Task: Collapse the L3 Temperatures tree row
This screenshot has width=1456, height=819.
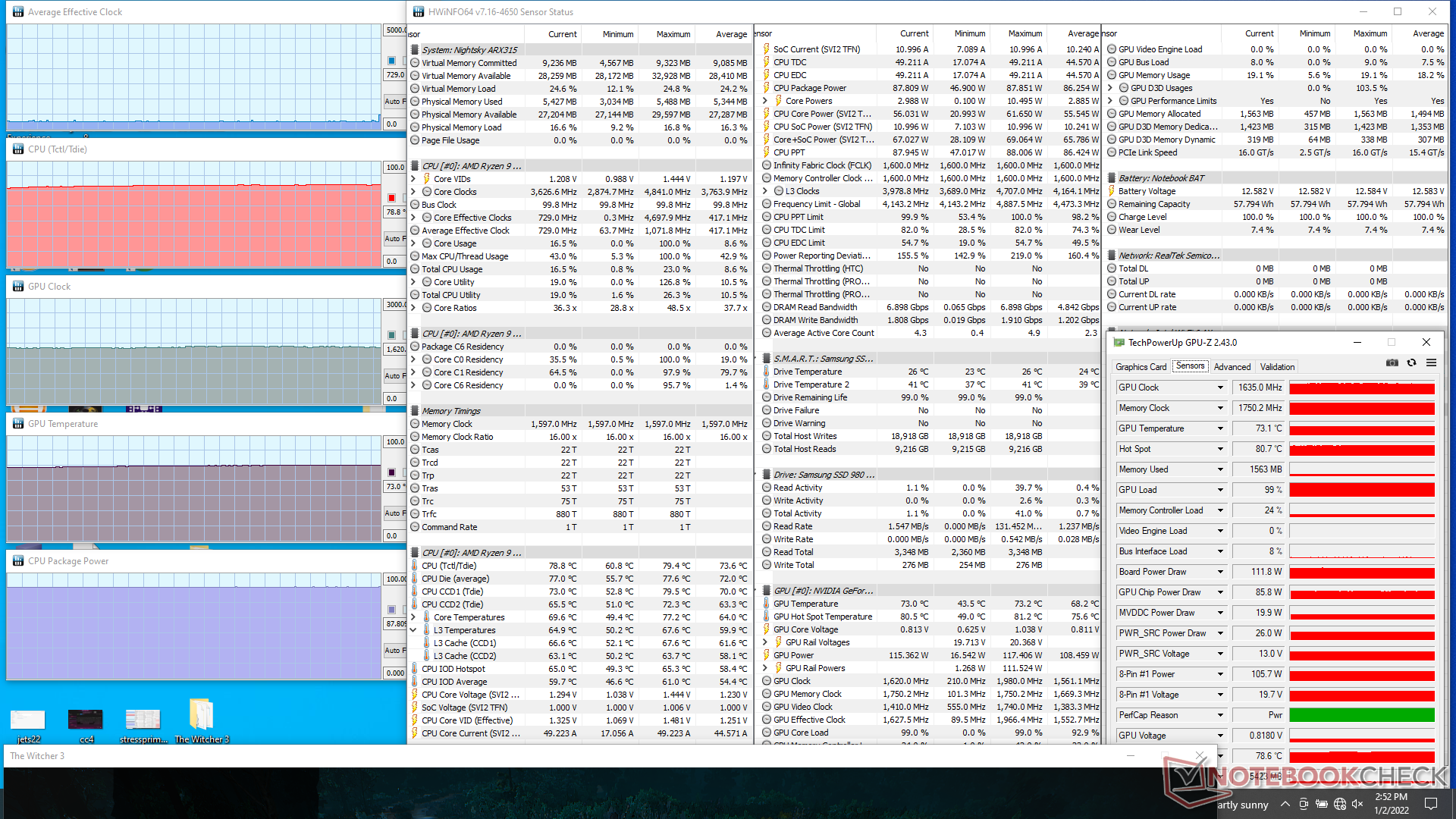Action: [413, 630]
